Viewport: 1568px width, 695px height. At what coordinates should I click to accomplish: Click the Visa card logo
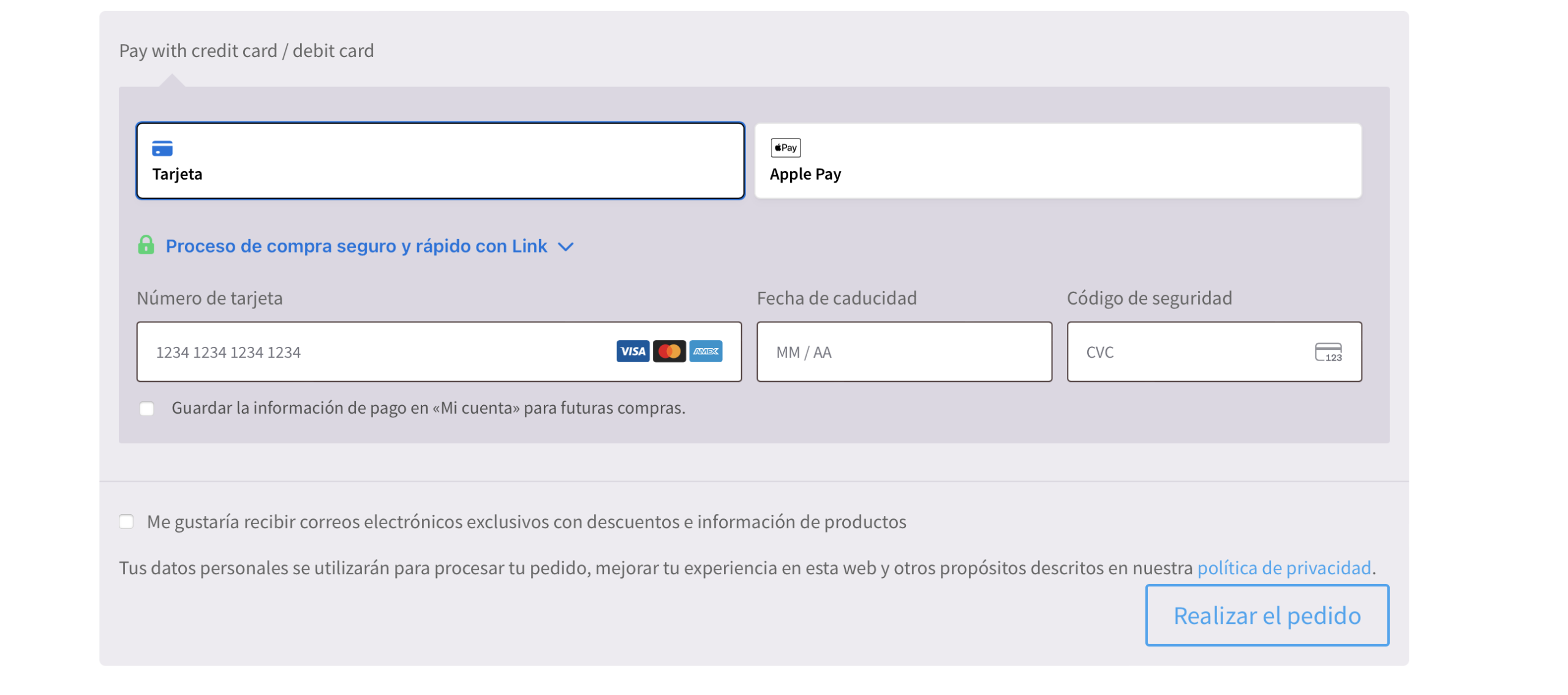tap(632, 351)
